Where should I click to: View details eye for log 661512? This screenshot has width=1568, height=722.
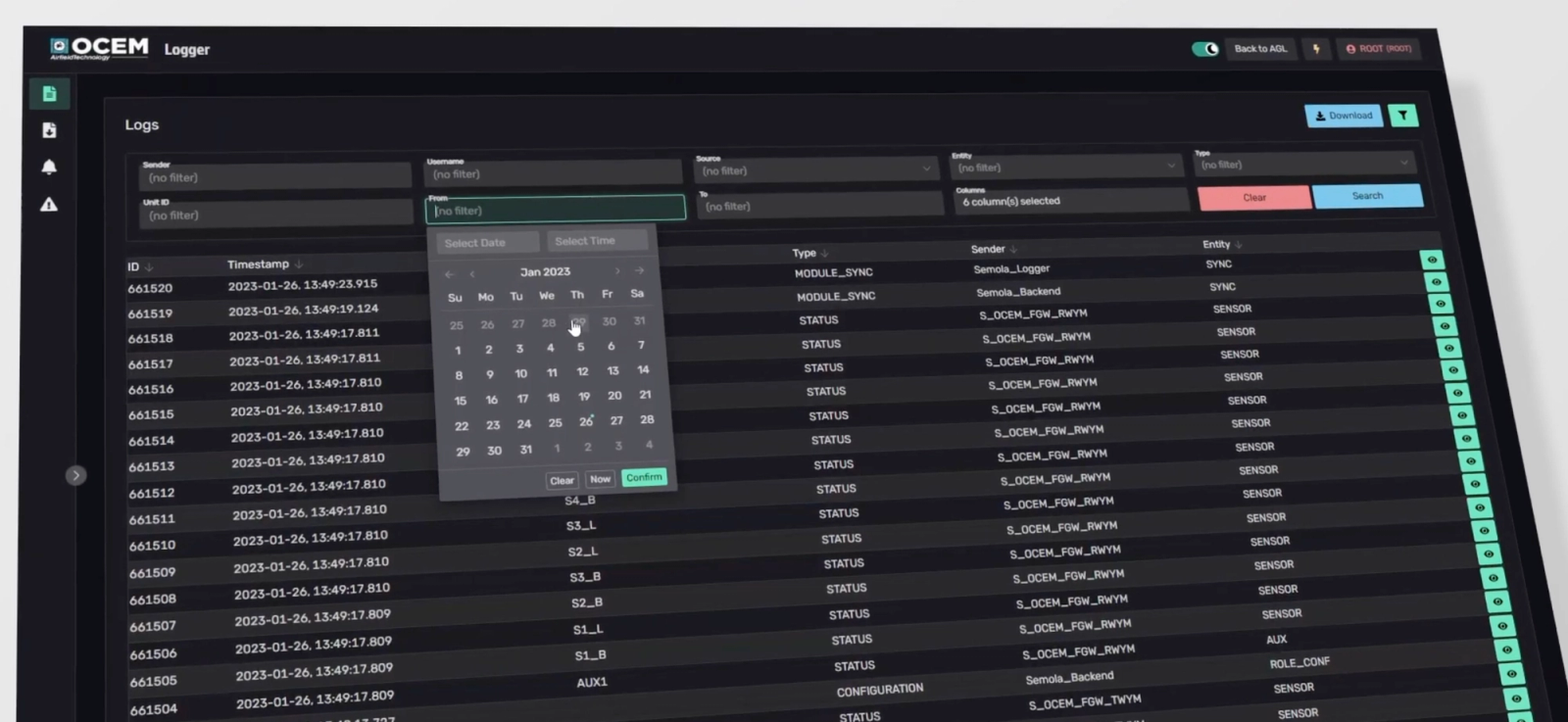1466,438
